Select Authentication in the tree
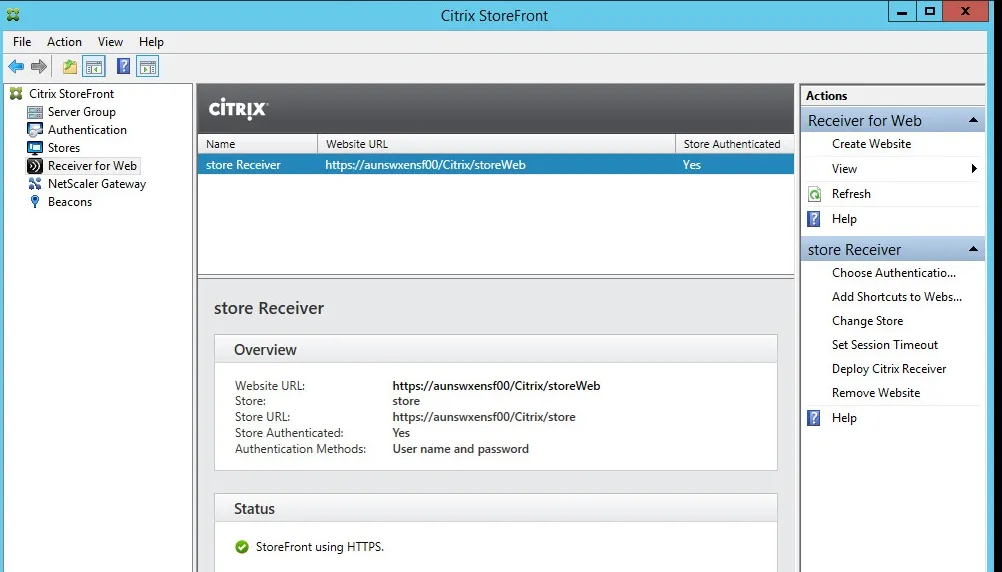Screen dimensions: 1002x572 point(88,130)
